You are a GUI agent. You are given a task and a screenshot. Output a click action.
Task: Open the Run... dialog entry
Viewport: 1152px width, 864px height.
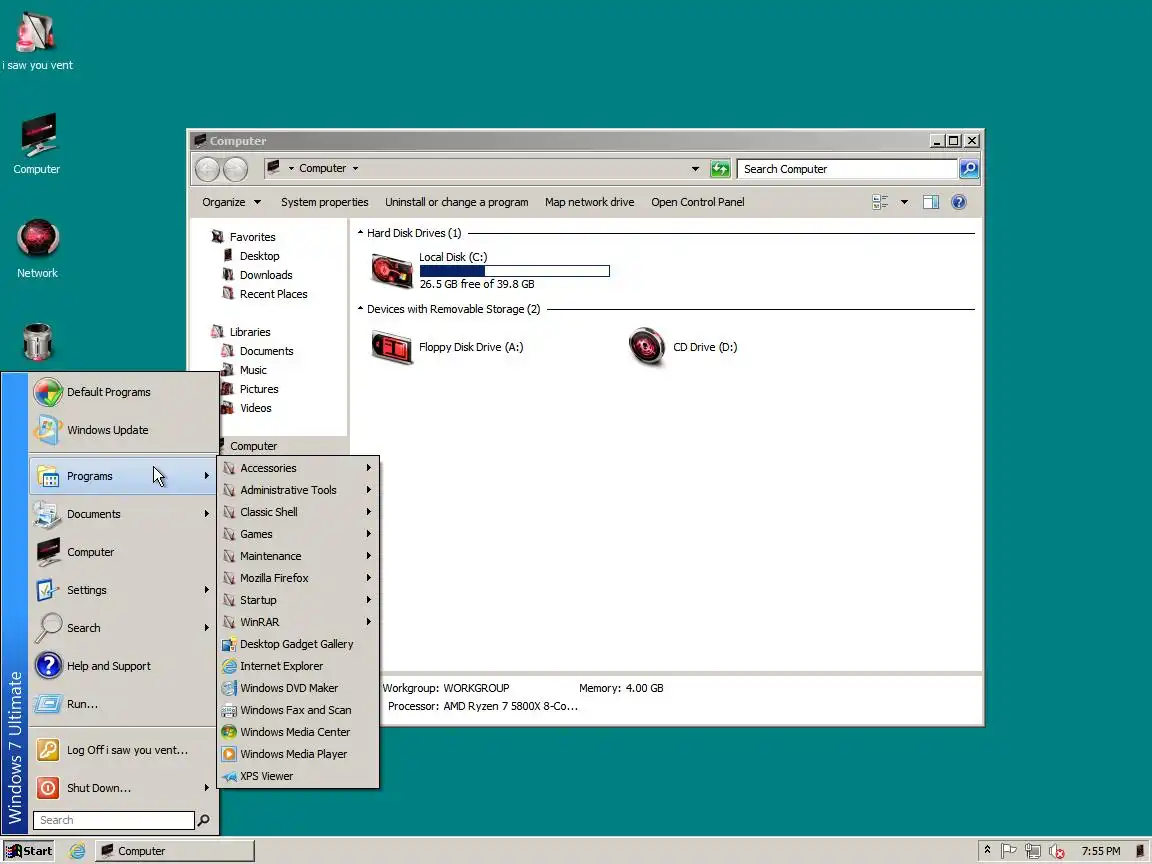(123, 705)
